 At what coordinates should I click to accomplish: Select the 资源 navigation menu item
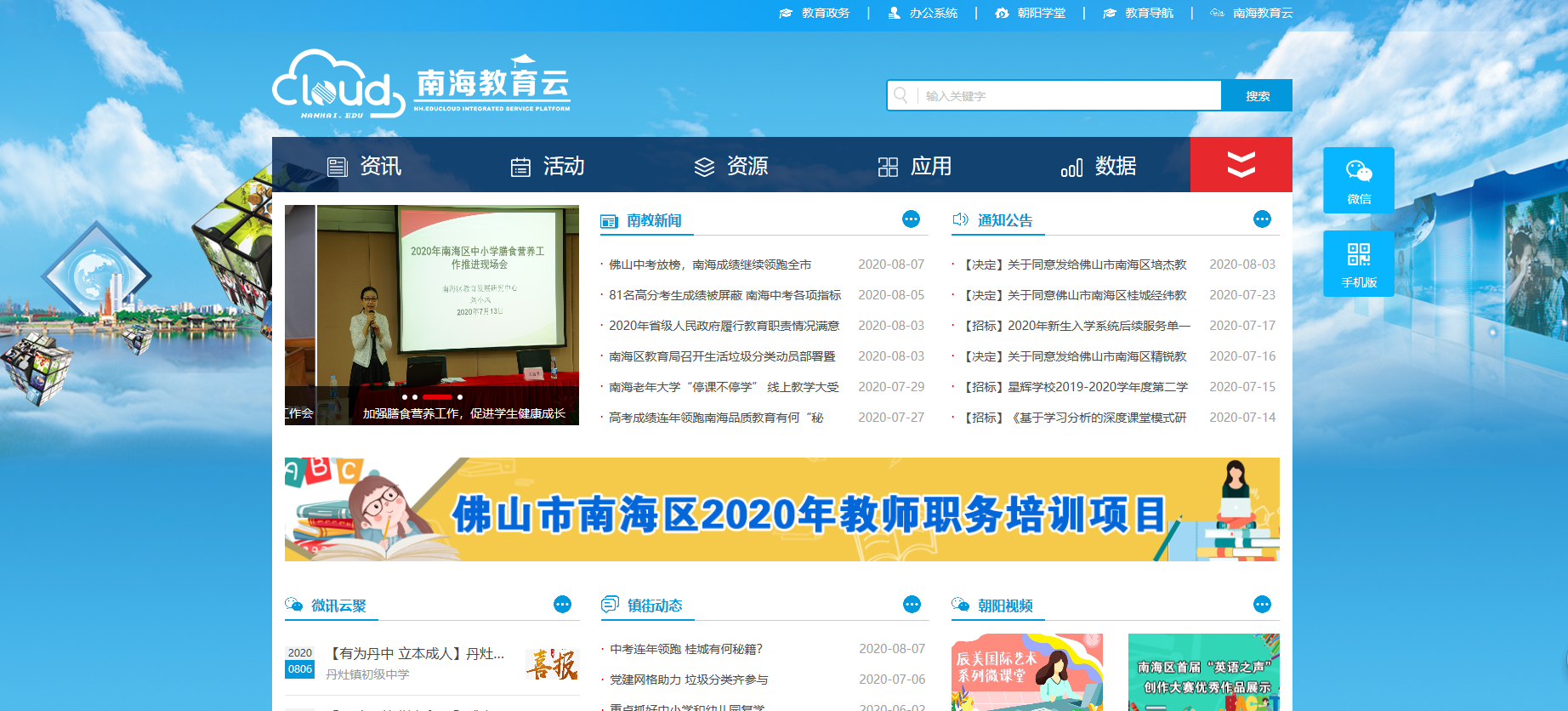tap(731, 167)
